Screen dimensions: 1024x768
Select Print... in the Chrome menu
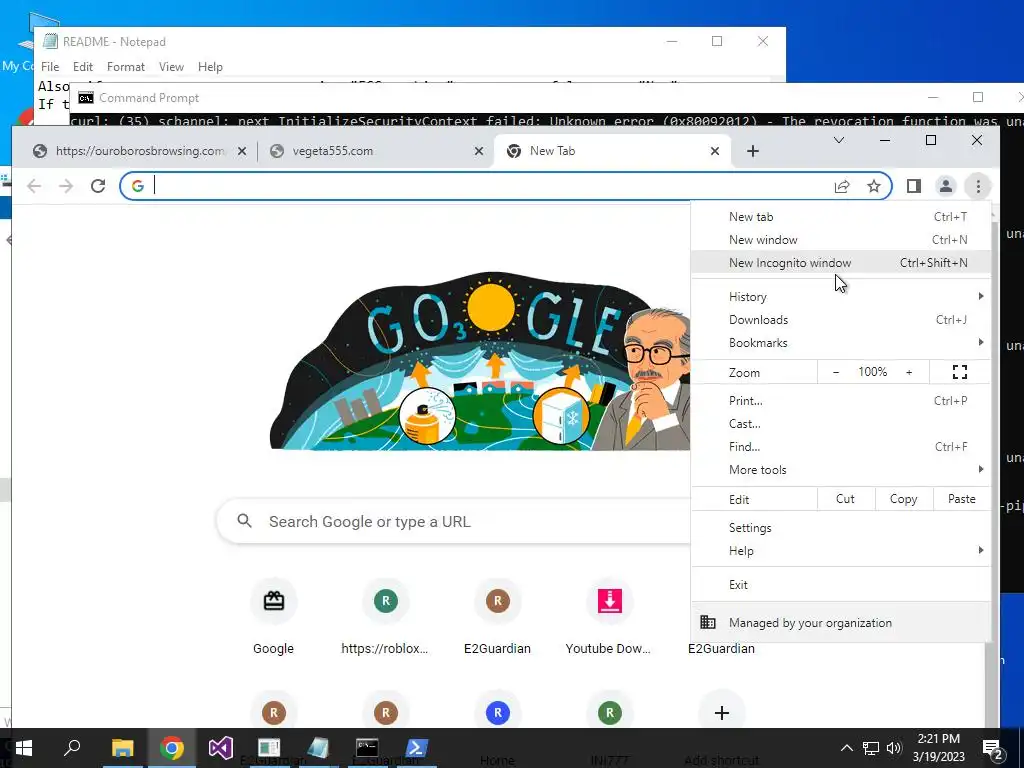pyautogui.click(x=841, y=401)
